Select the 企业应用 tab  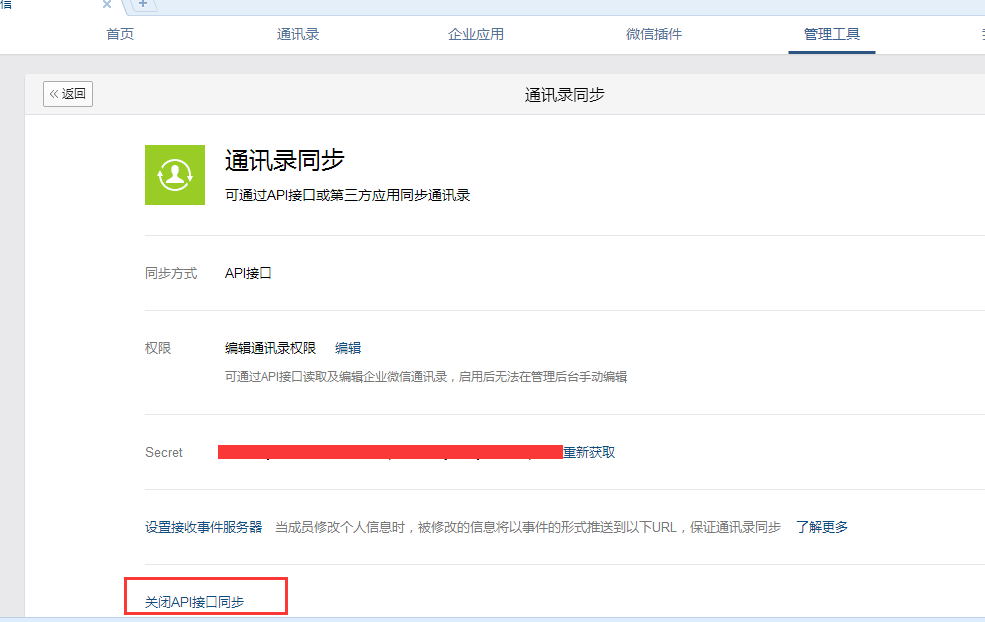[476, 34]
